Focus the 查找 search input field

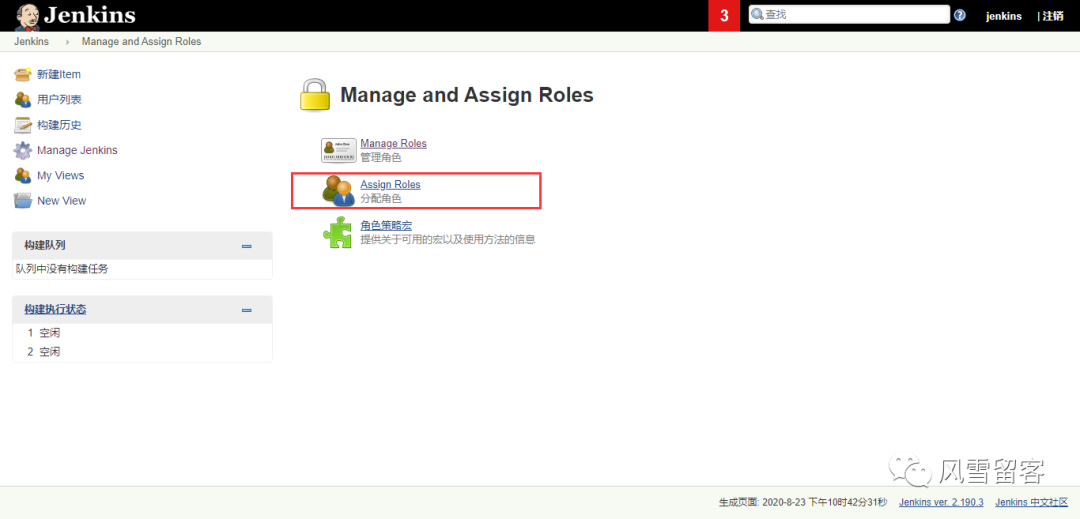pos(849,14)
